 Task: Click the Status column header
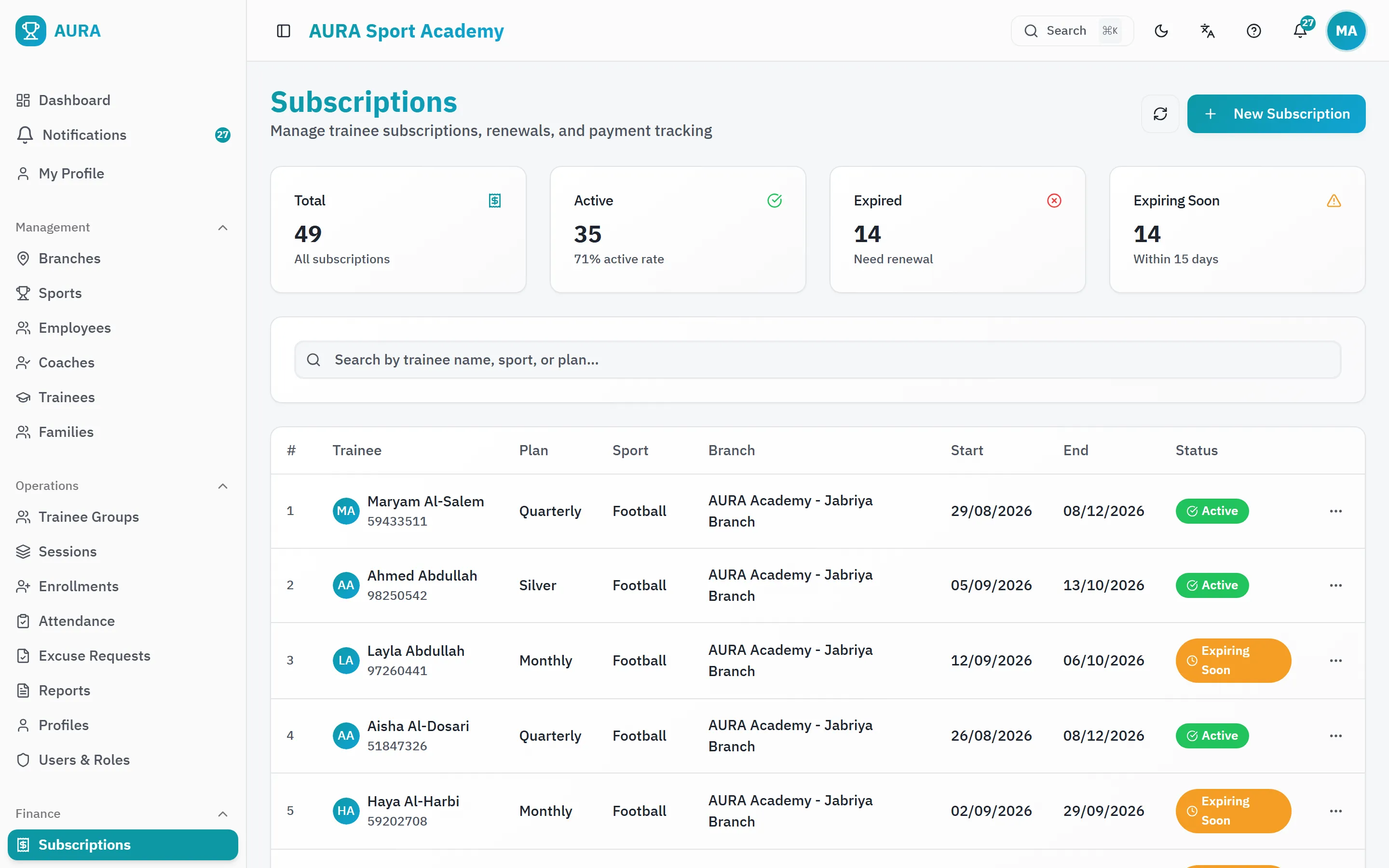[x=1196, y=451]
